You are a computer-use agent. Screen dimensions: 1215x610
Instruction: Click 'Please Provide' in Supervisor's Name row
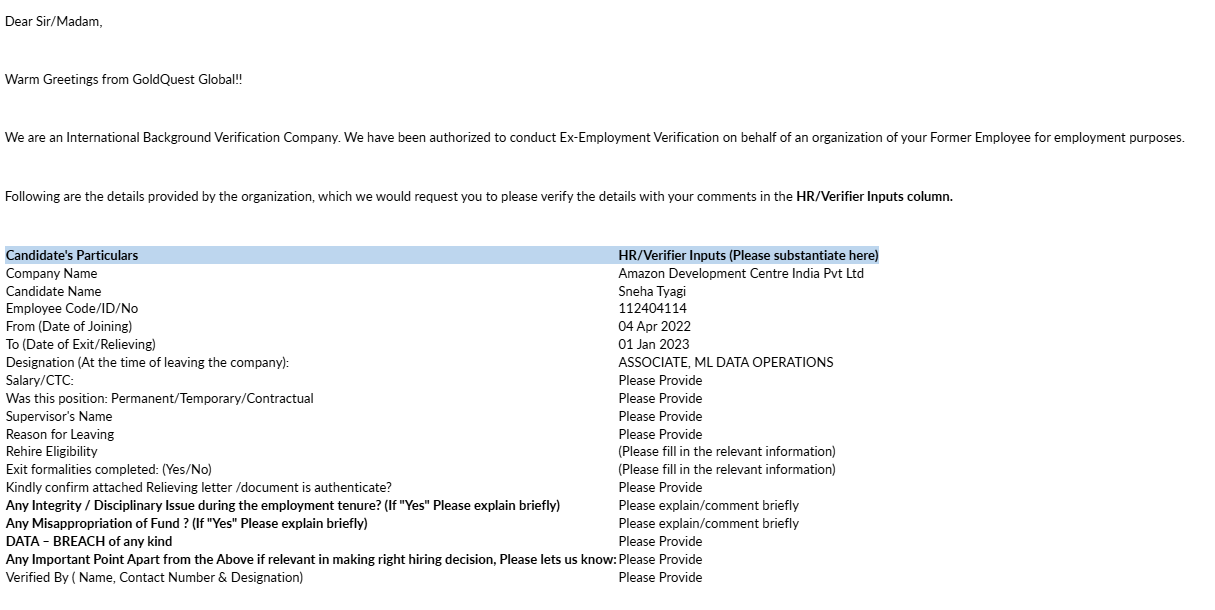tap(660, 417)
